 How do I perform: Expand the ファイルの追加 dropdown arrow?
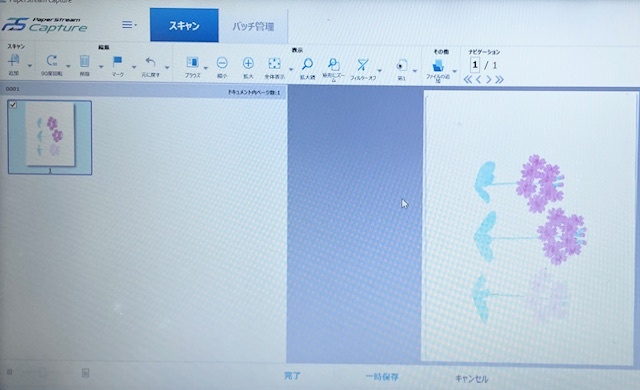click(x=454, y=71)
